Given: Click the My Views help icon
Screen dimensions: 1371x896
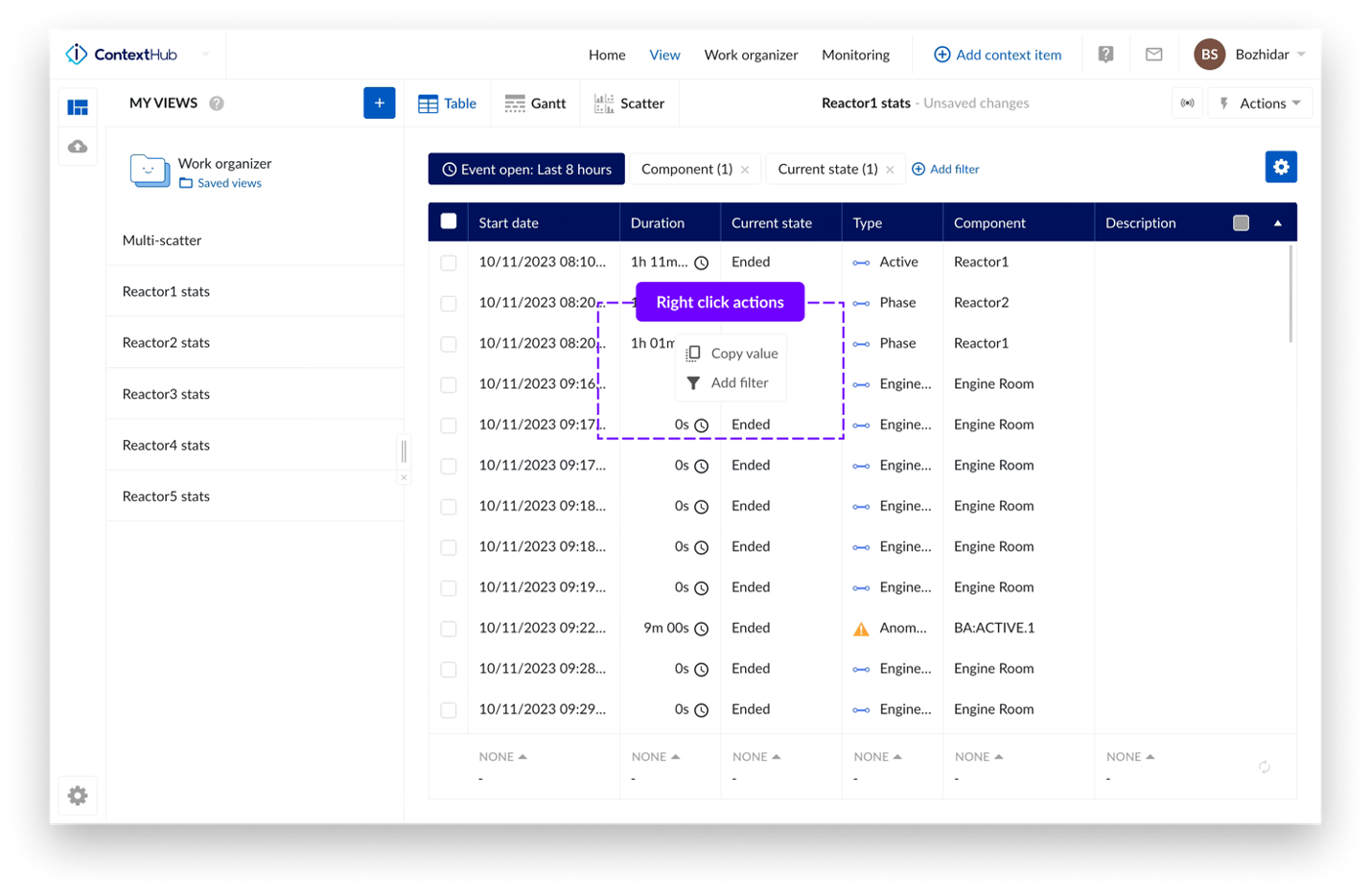Looking at the screenshot, I should 217,103.
